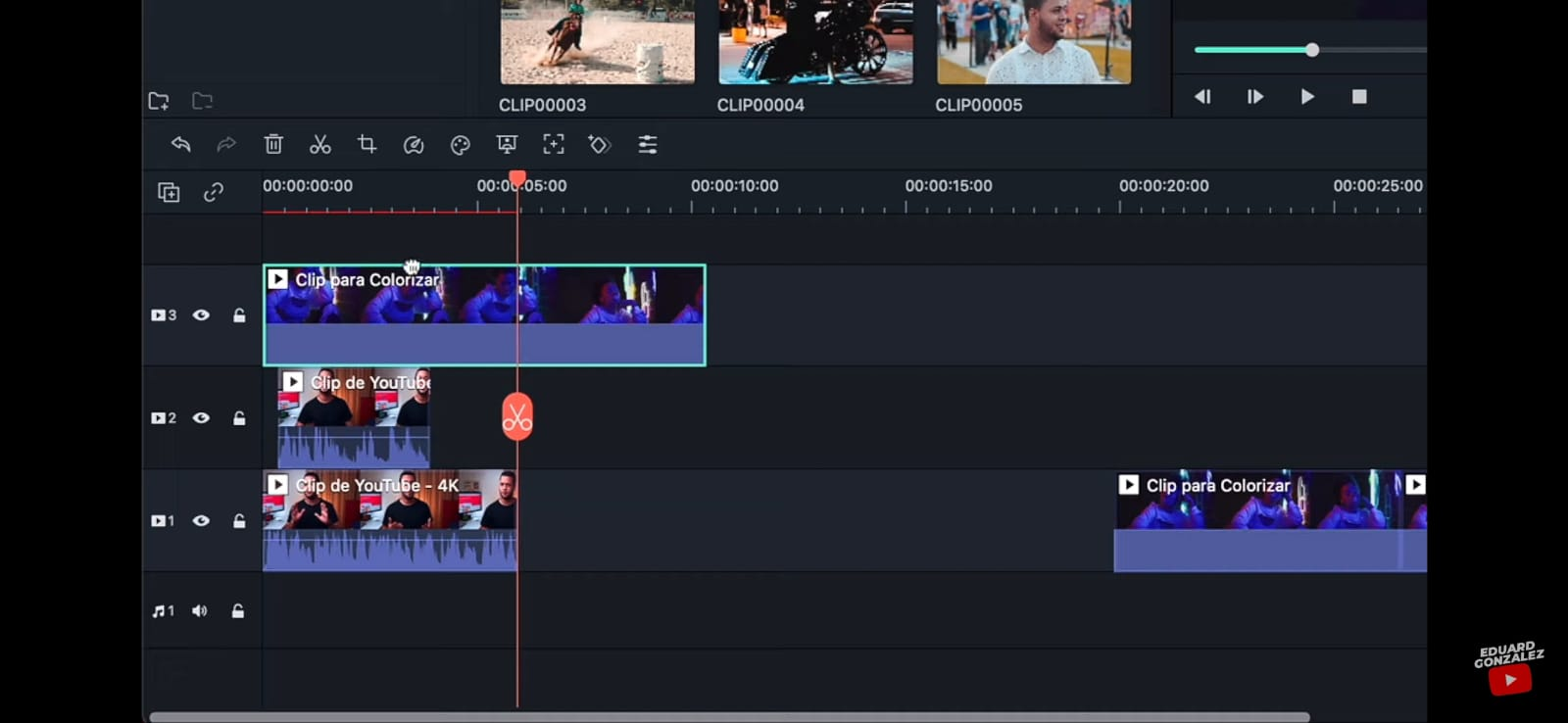Step forward one frame
The width and height of the screenshot is (1568, 723).
(x=1254, y=97)
